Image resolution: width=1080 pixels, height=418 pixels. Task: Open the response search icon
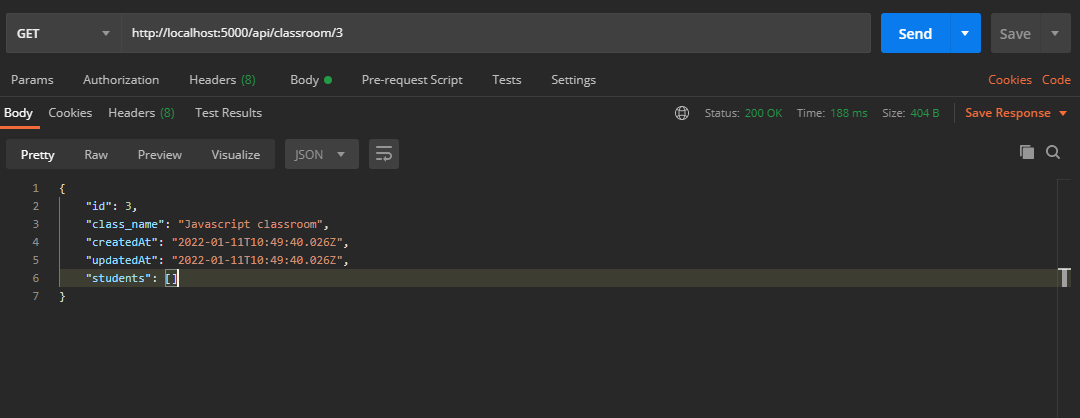1052,152
